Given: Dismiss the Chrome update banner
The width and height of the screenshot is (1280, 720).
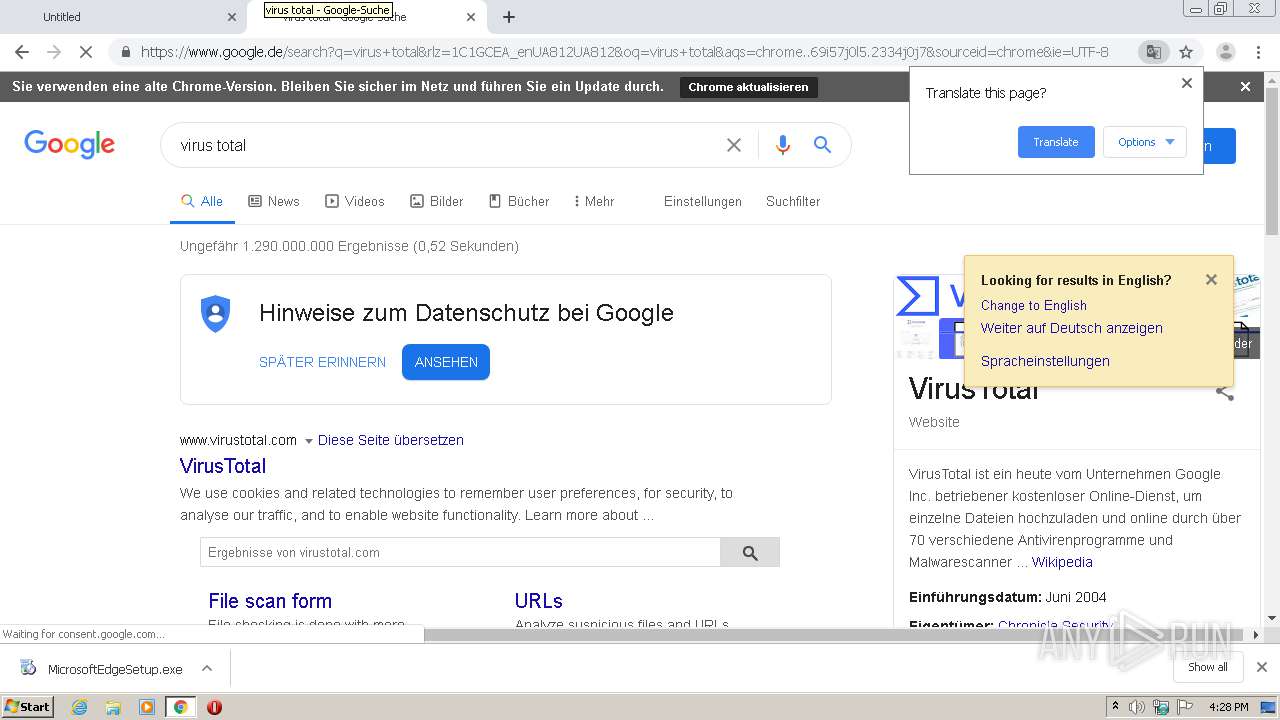Looking at the screenshot, I should [x=1245, y=87].
